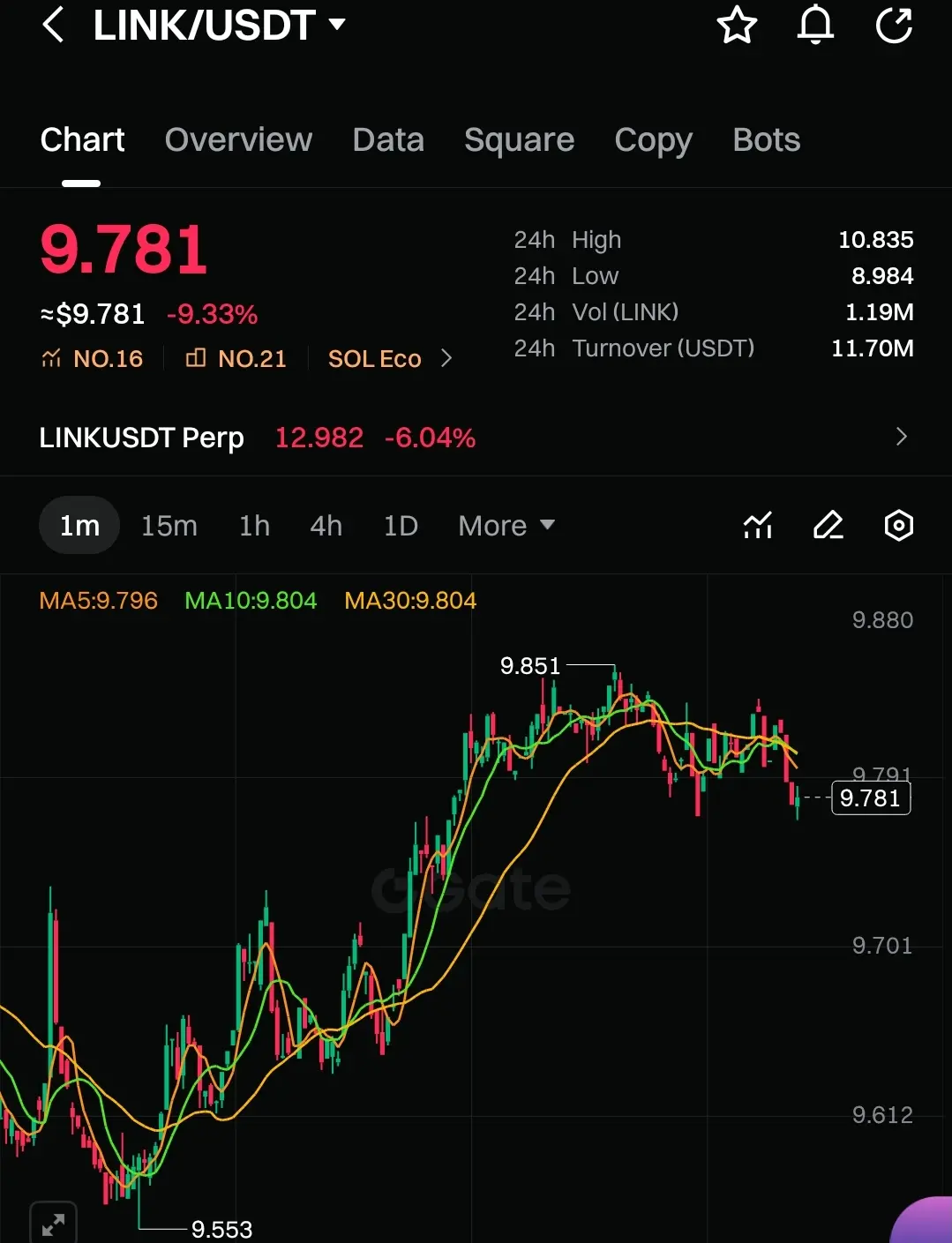
Task: Go back using the left arrow
Action: point(53,25)
